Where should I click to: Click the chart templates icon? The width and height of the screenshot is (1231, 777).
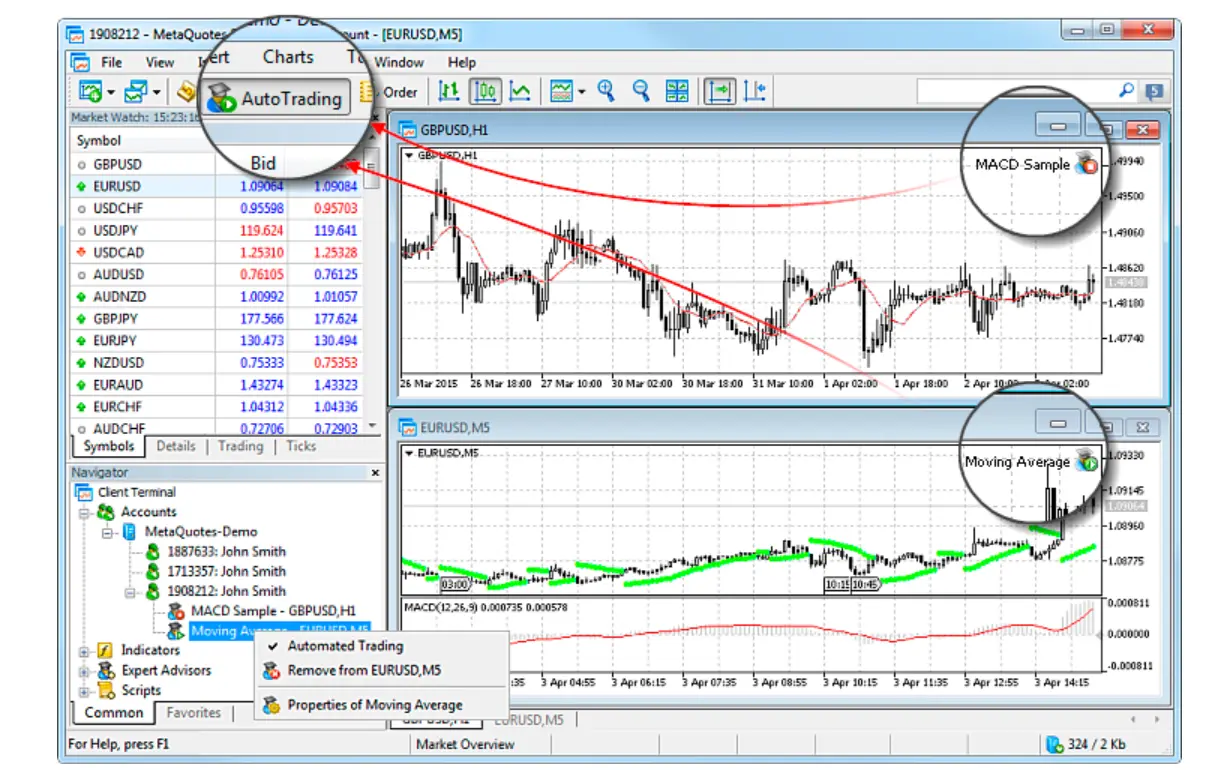click(562, 92)
